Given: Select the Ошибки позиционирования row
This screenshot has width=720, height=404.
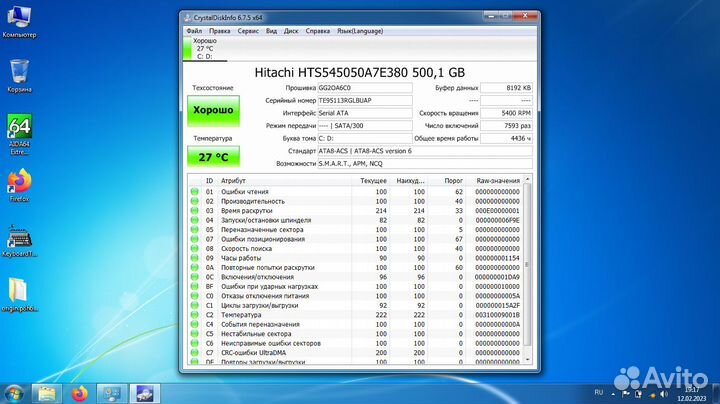Looking at the screenshot, I should [x=355, y=239].
